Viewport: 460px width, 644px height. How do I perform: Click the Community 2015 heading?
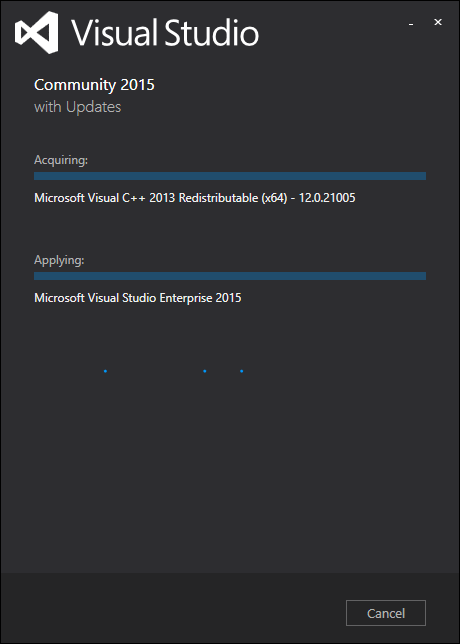point(94,85)
